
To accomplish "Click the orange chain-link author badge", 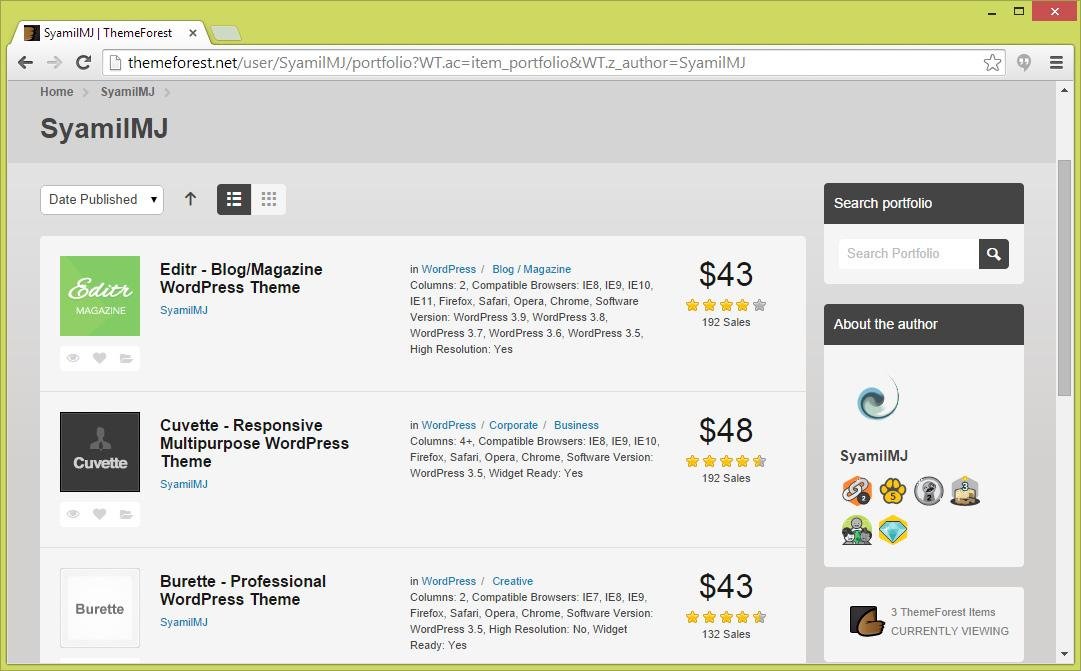I will pos(857,491).
